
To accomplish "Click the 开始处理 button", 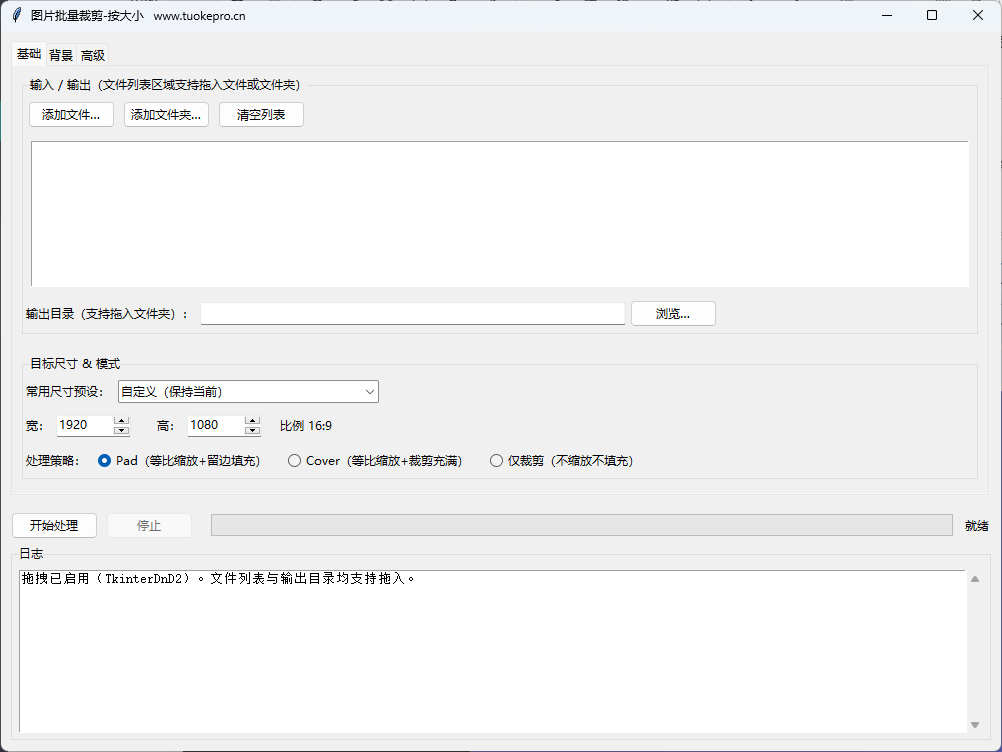I will point(54,525).
